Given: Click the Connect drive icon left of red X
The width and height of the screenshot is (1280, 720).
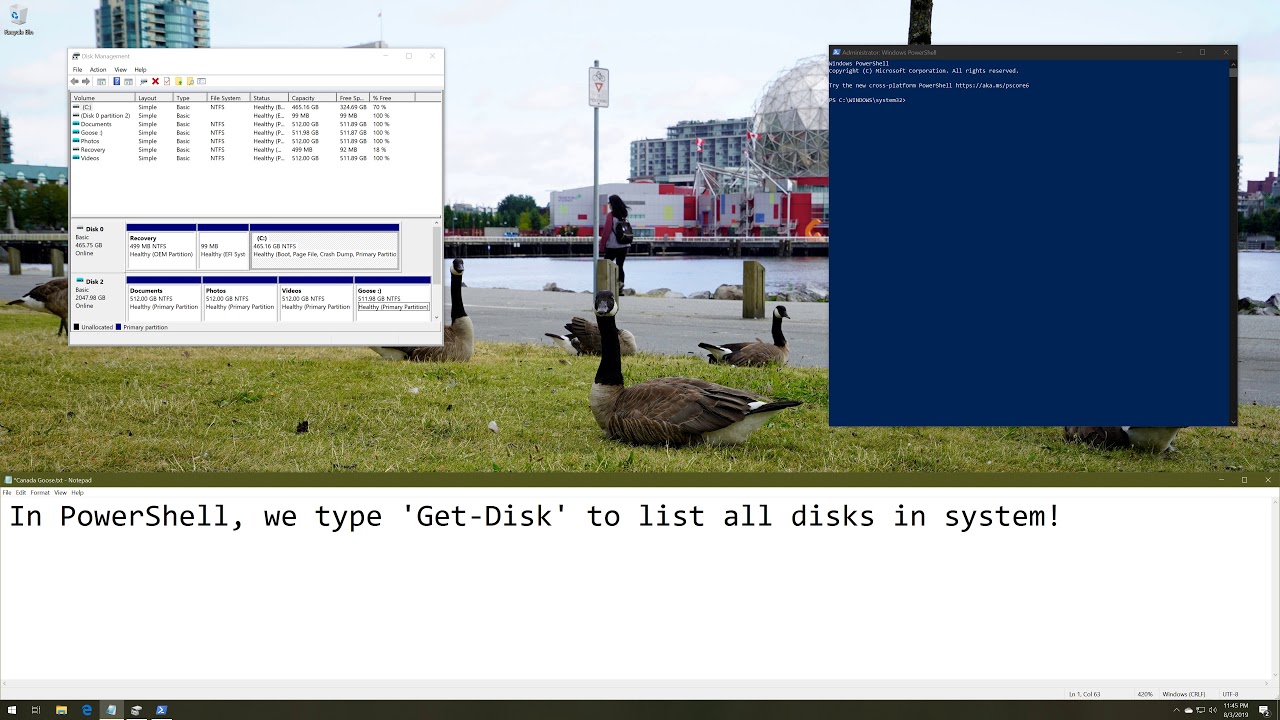Looking at the screenshot, I should click(143, 81).
